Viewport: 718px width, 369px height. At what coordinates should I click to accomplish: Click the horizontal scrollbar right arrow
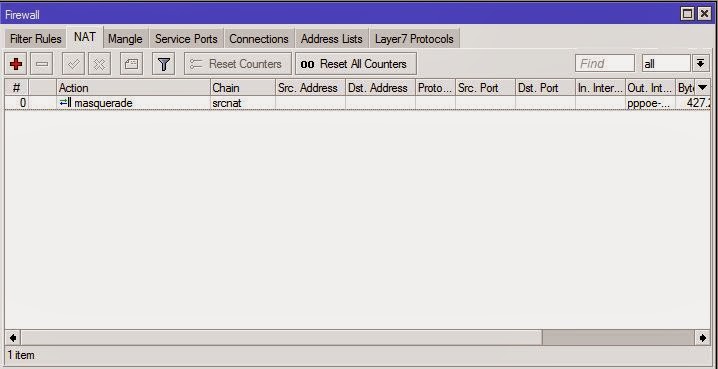[703, 338]
